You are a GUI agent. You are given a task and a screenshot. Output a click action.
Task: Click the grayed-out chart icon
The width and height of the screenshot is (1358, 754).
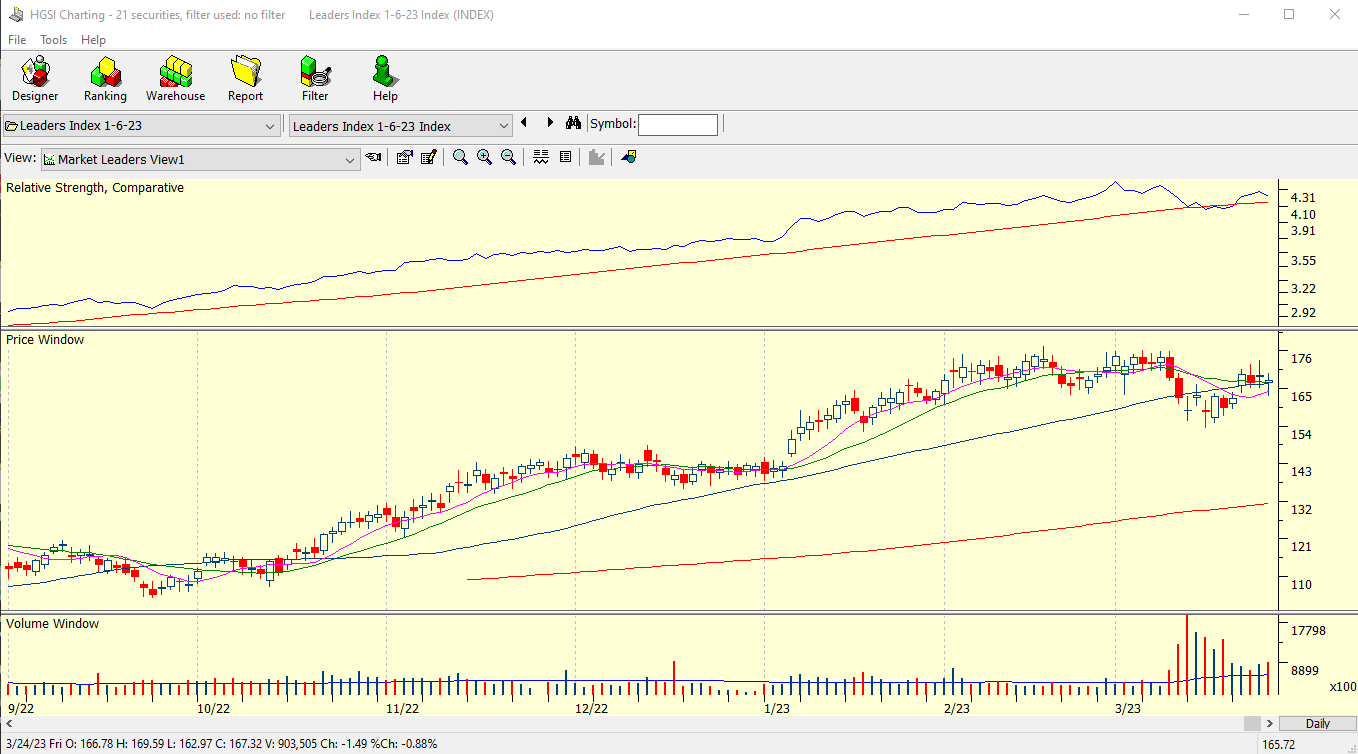[x=597, y=157]
